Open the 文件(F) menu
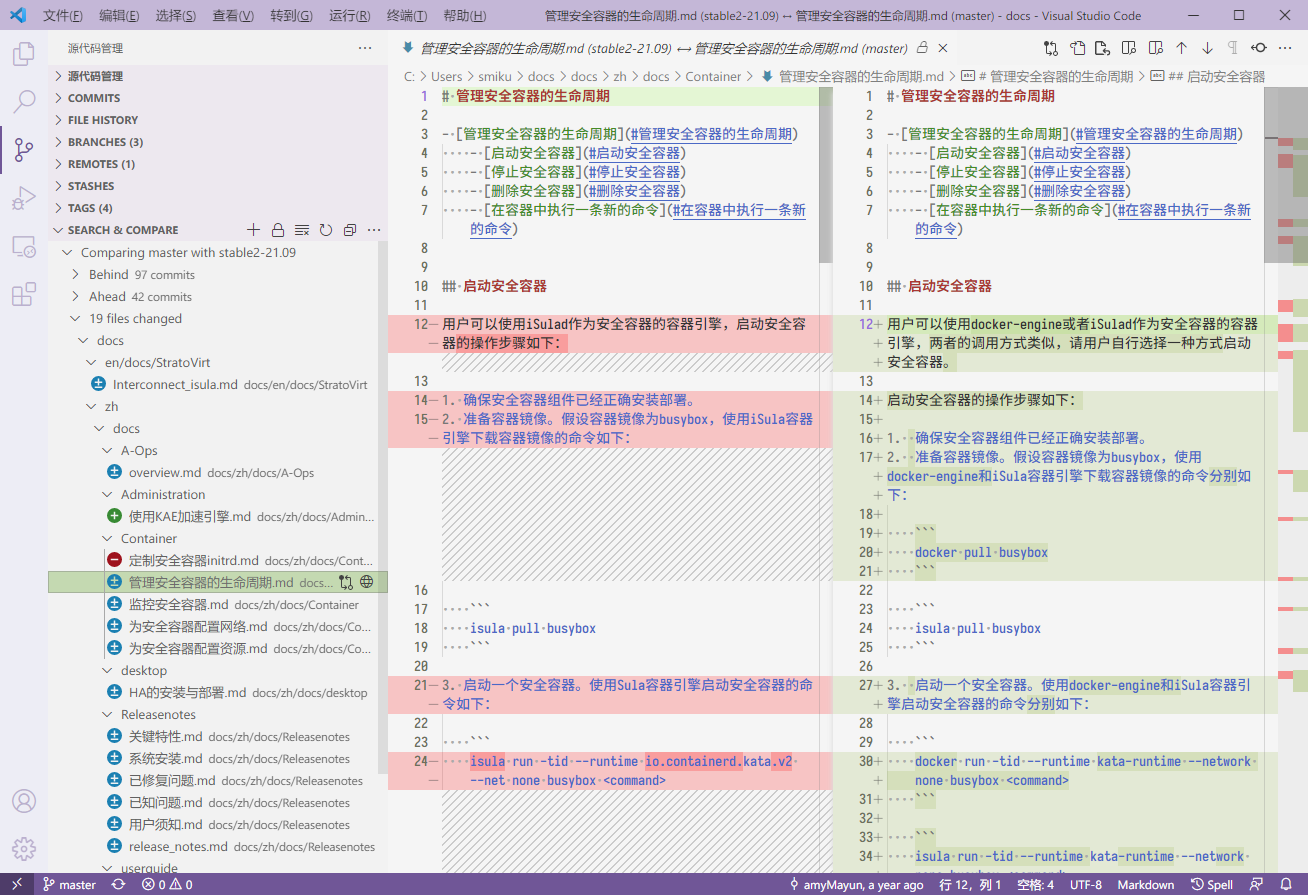The image size is (1308, 895). [63, 16]
